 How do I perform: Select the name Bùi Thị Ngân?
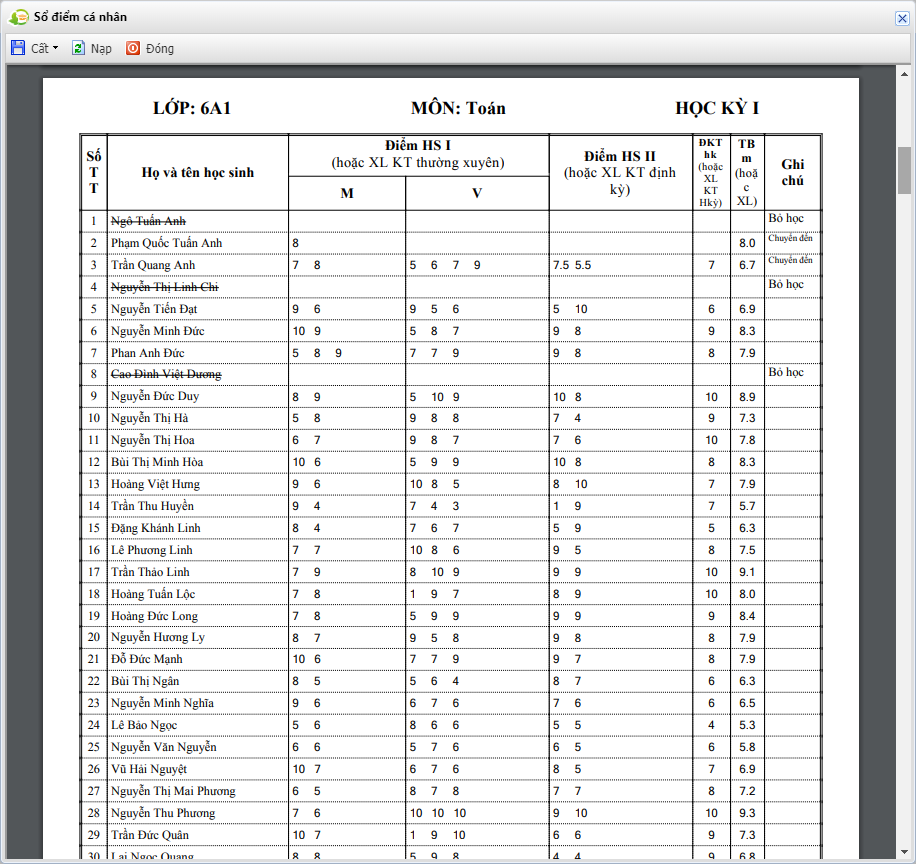point(145,681)
